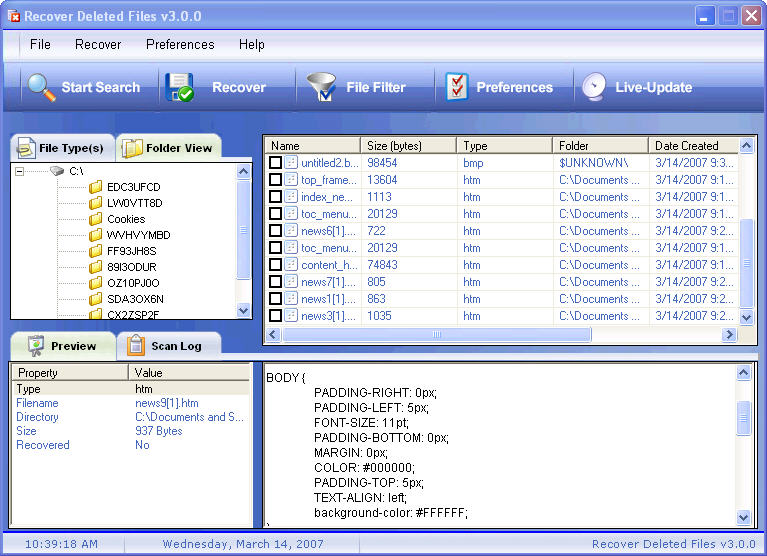Click the Live-Update clock icon
The height and width of the screenshot is (556, 767).
(594, 87)
